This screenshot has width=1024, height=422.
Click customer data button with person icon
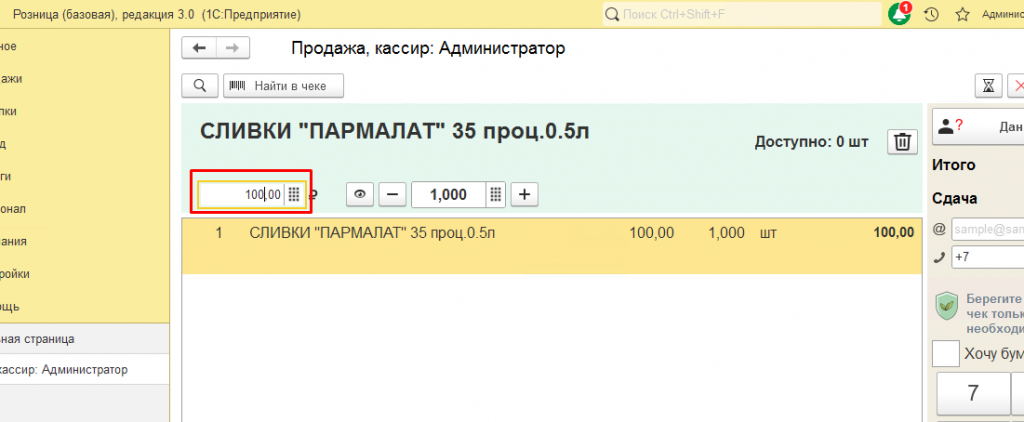click(978, 127)
